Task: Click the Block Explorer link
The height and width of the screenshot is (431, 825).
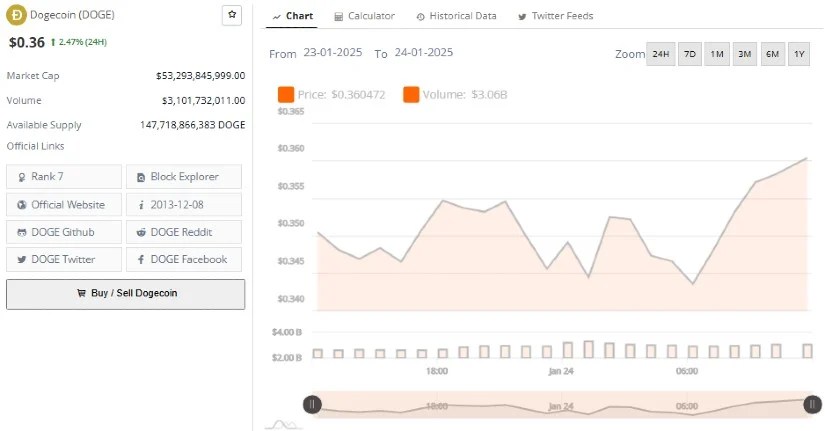Action: (x=183, y=177)
